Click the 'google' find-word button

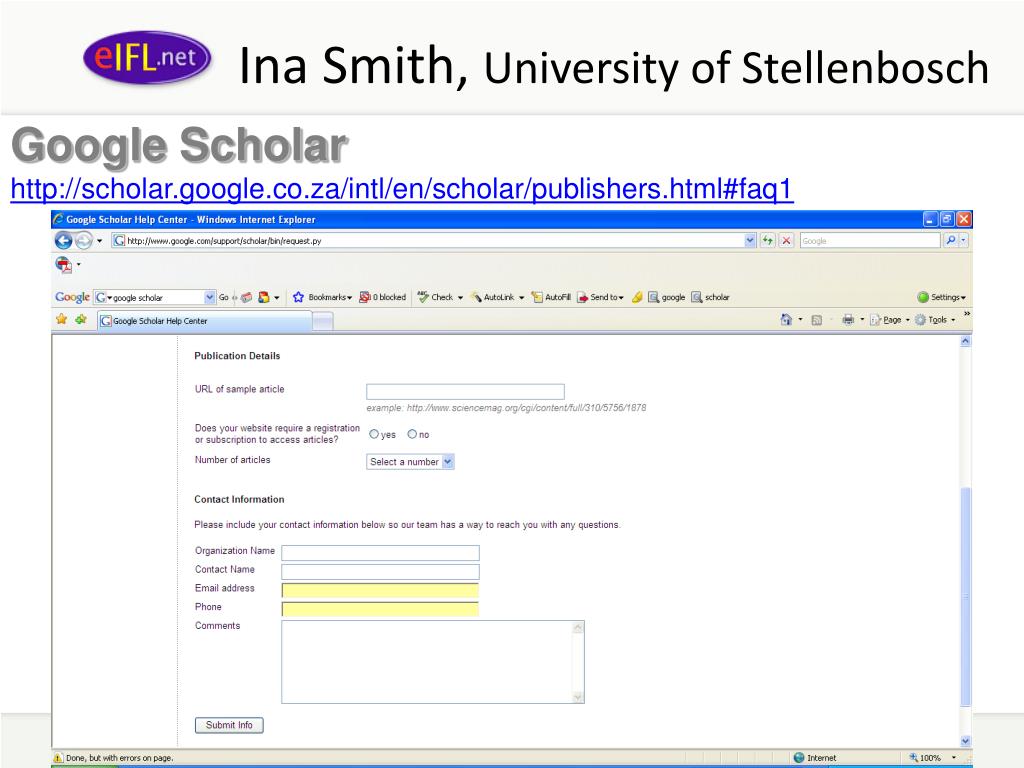tap(666, 297)
